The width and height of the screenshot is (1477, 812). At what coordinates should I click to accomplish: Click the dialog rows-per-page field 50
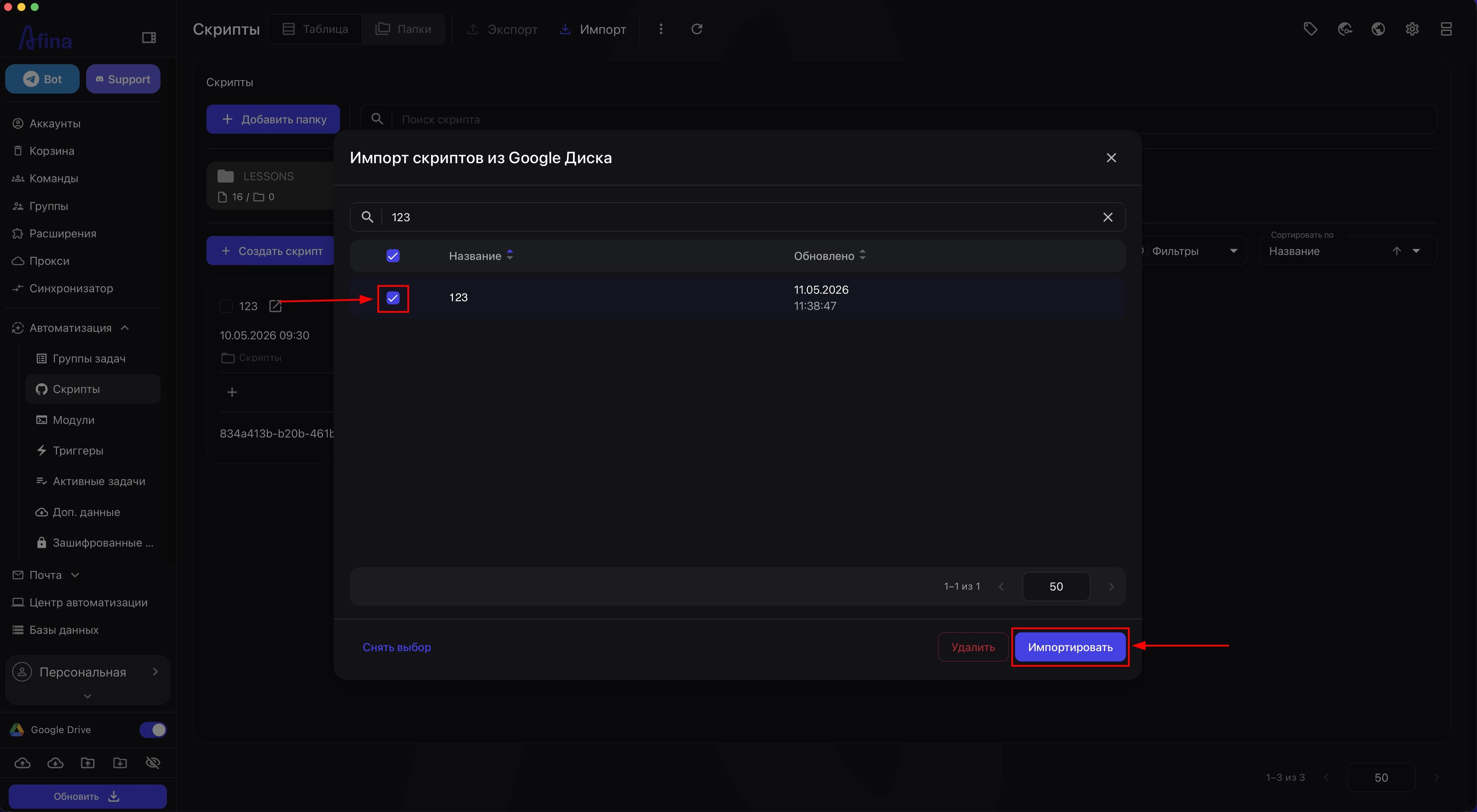click(x=1056, y=587)
